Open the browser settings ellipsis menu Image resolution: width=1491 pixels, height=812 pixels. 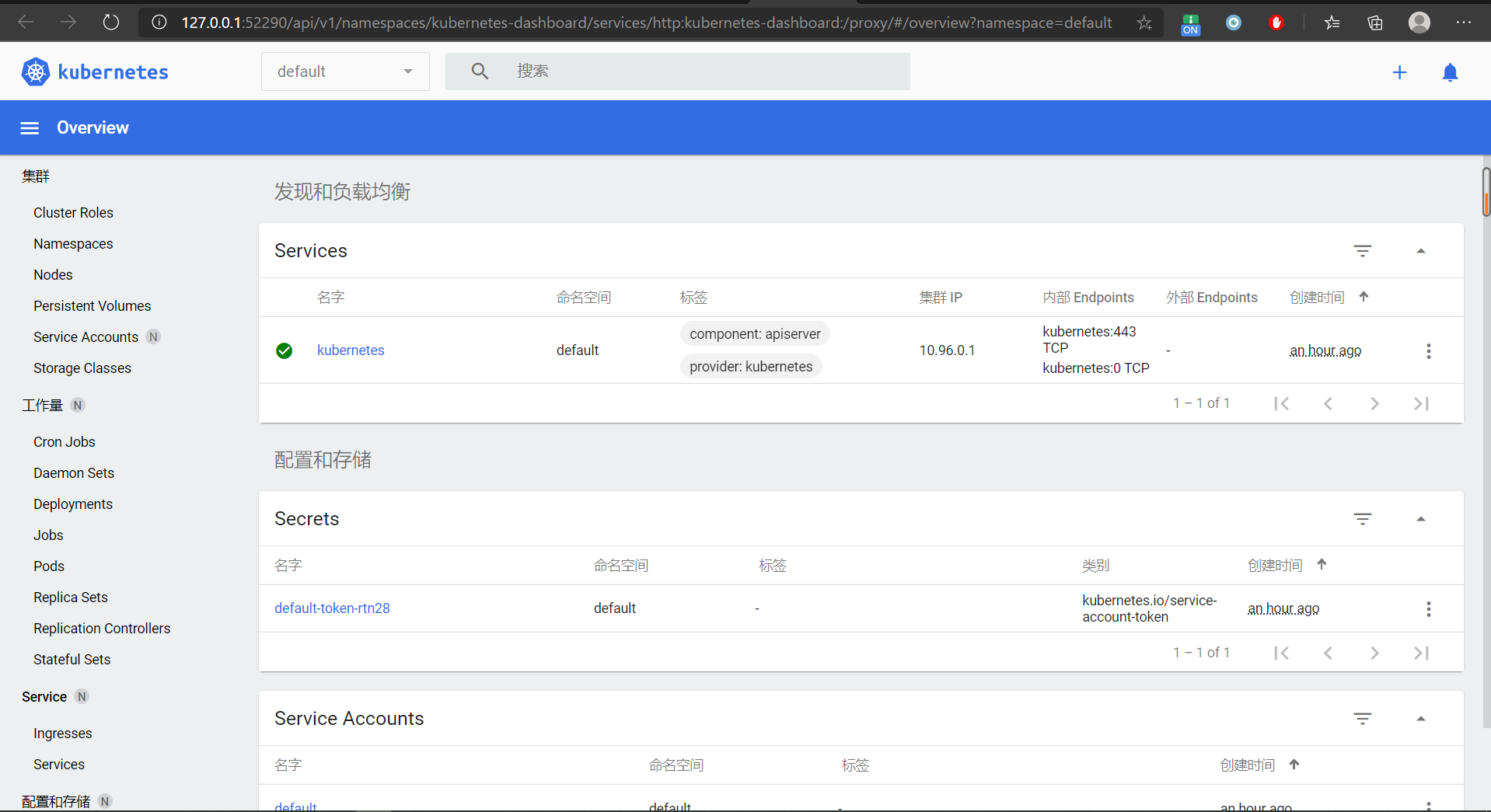pos(1463,23)
